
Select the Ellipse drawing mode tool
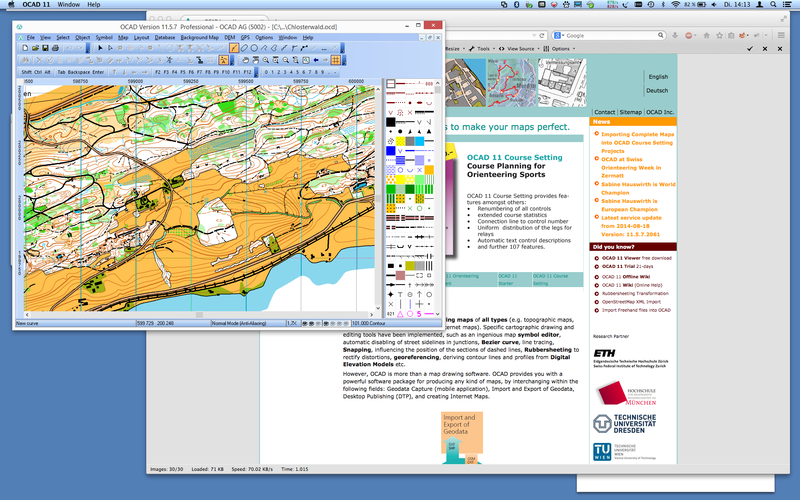point(244,48)
